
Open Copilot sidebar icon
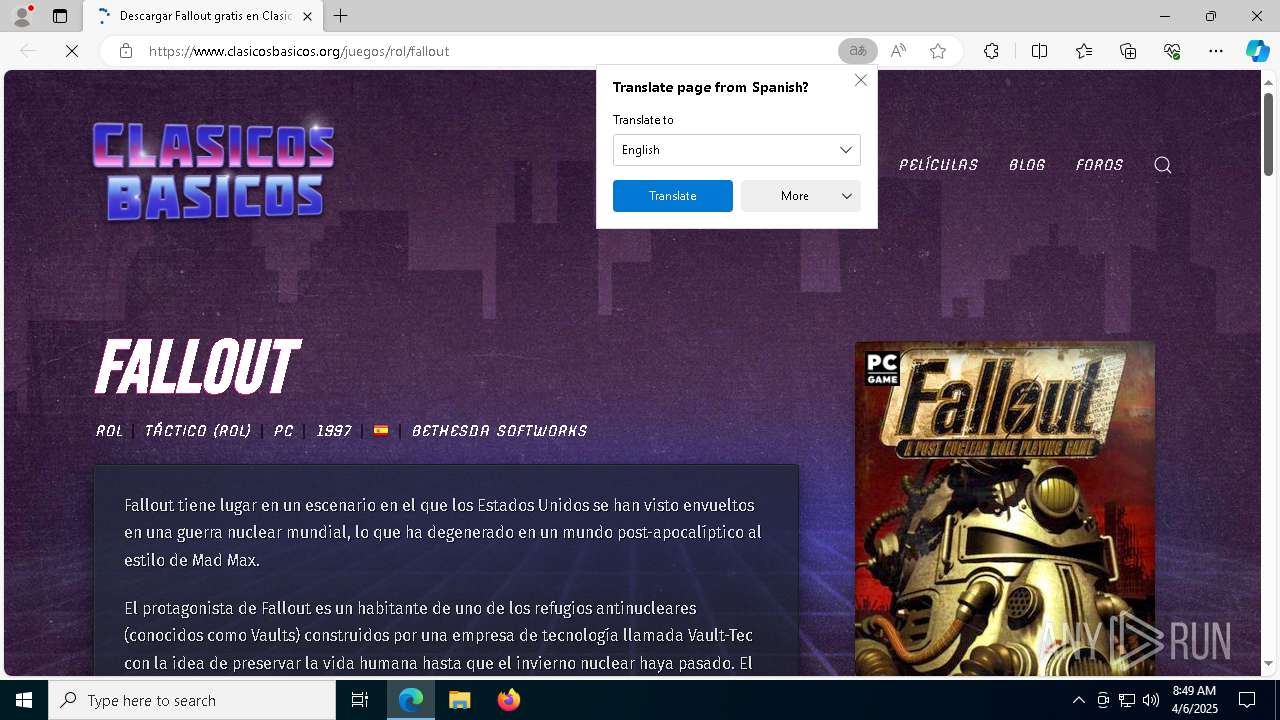pyautogui.click(x=1257, y=51)
